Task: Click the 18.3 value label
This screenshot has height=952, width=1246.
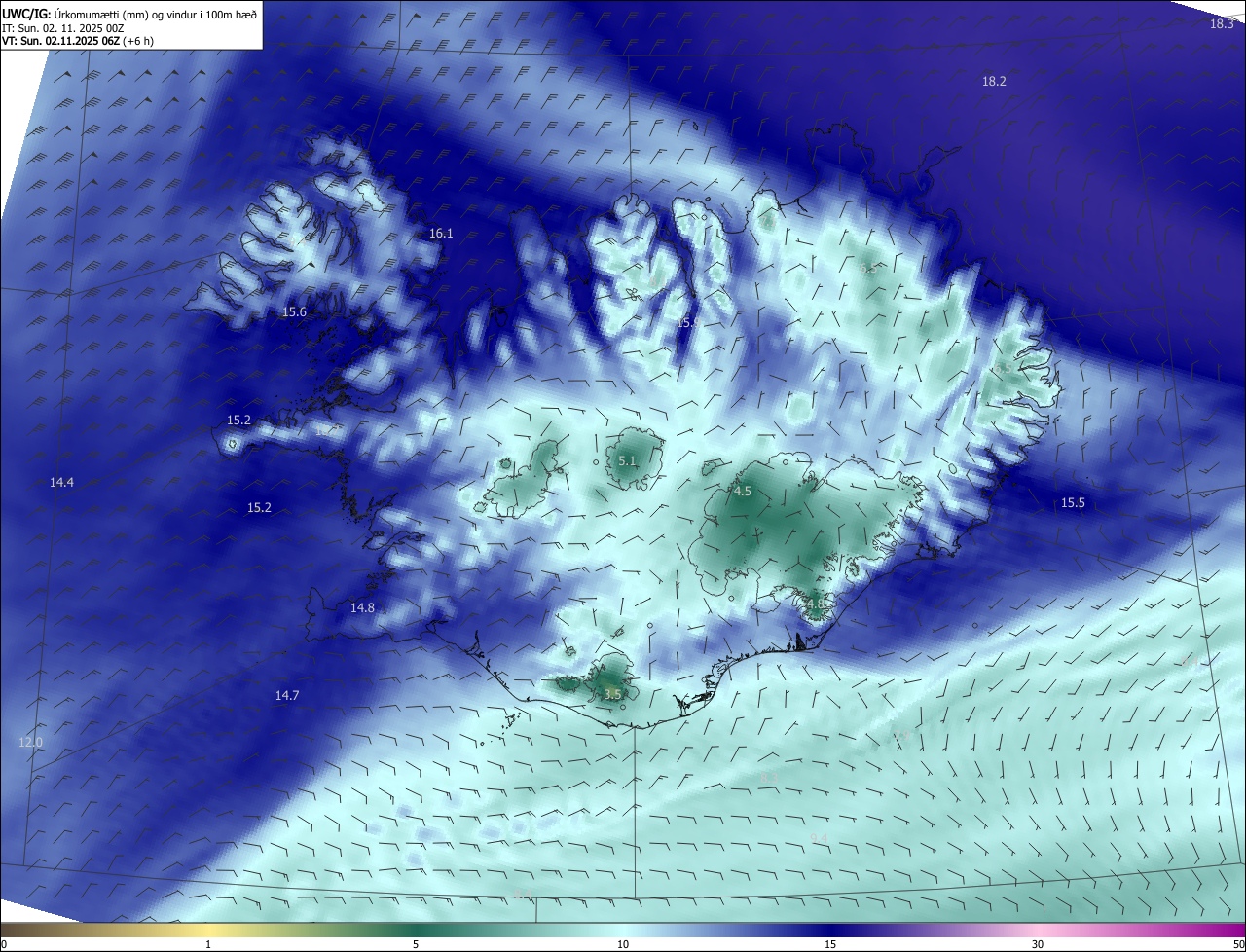Action: (1222, 23)
